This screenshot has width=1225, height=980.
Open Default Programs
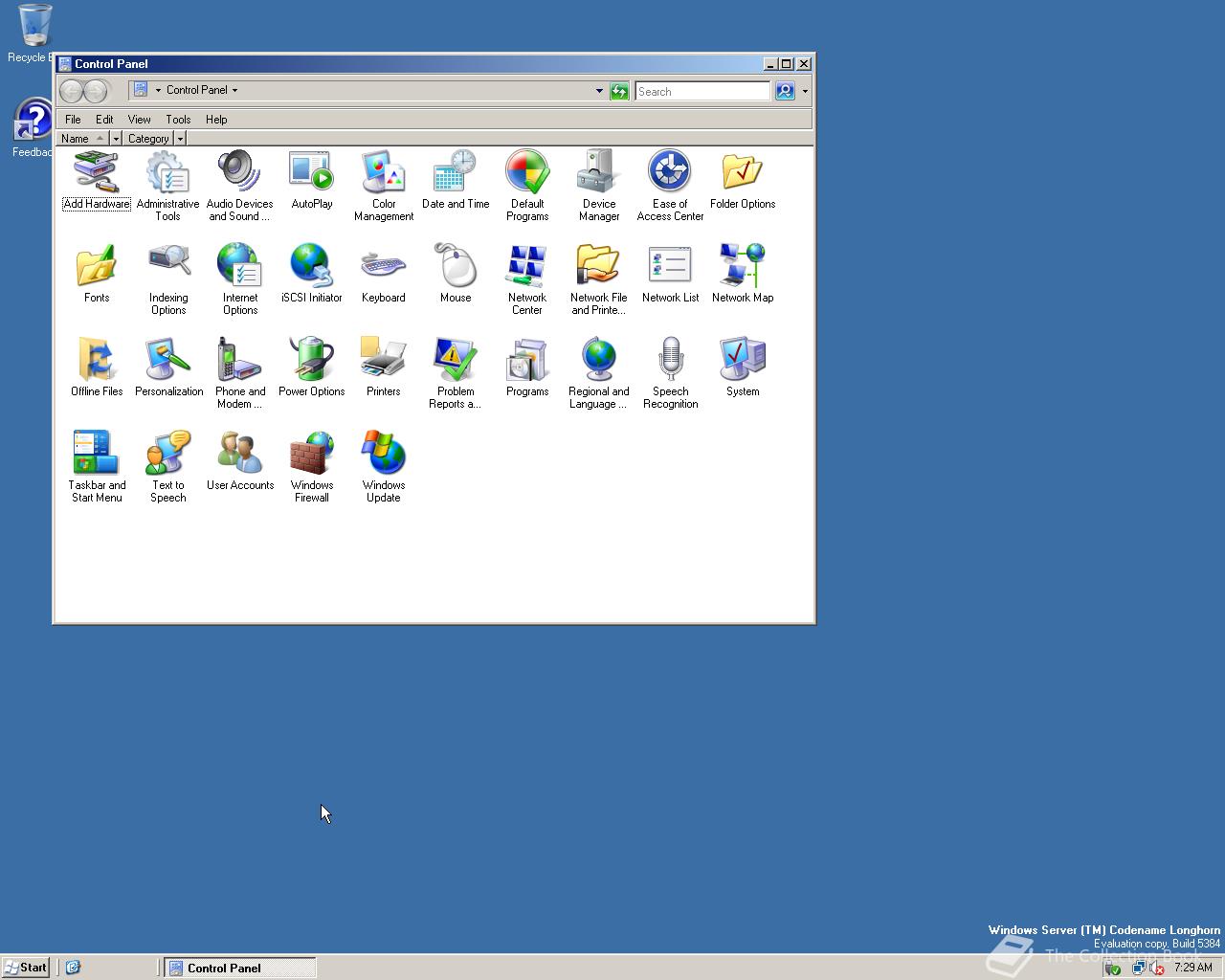527,186
